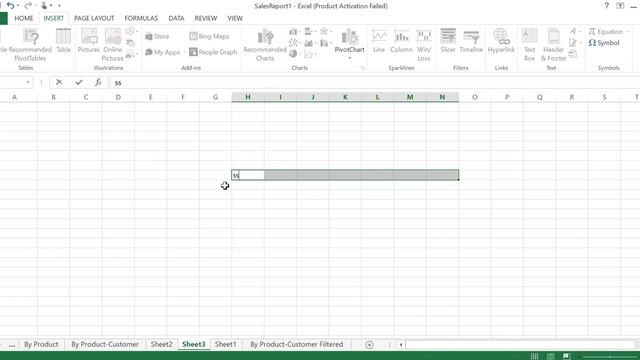Insert a Line sparkline
The width and height of the screenshot is (640, 360).
tap(379, 41)
